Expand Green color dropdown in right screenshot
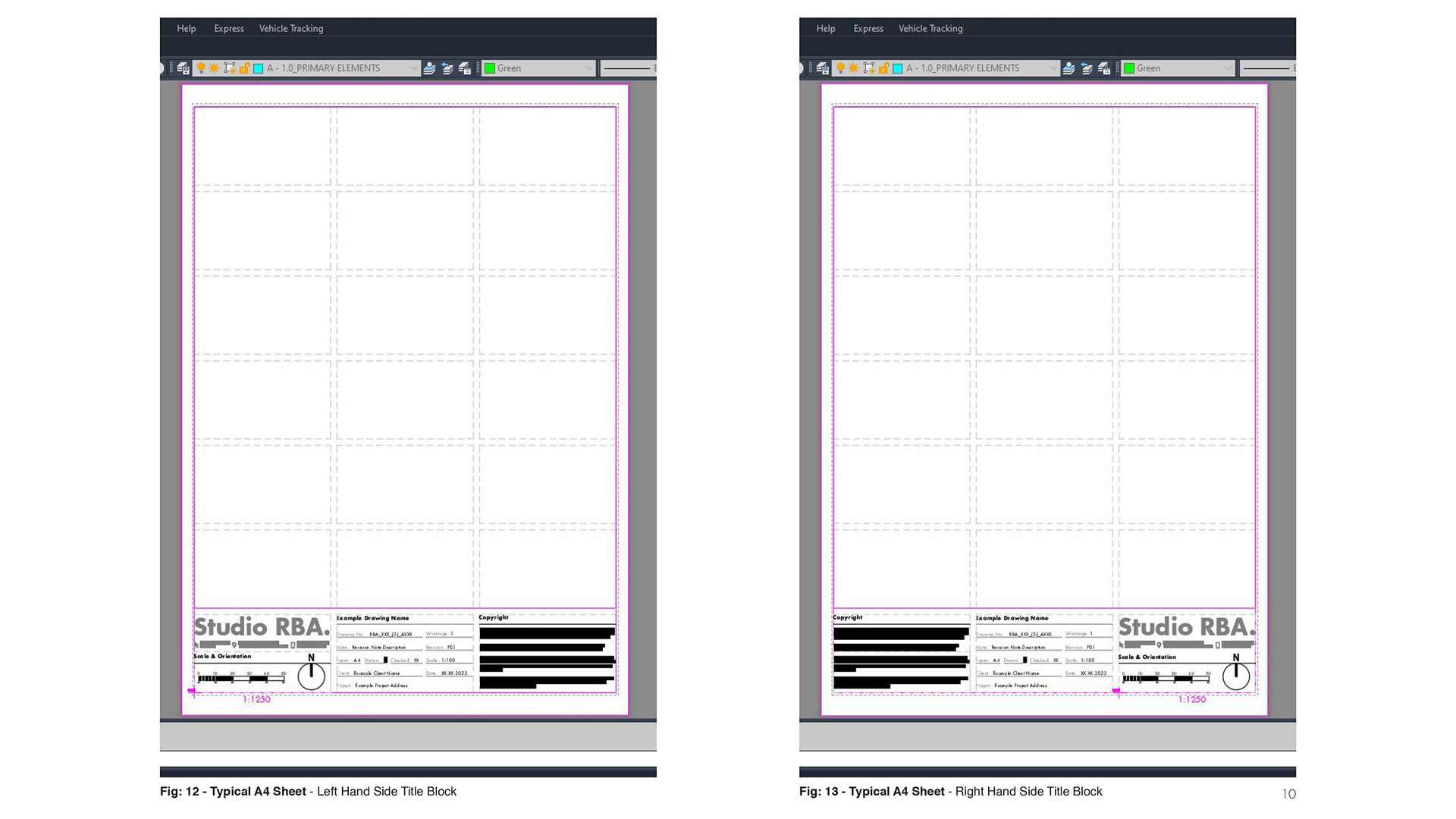The image size is (1456, 819). (x=1228, y=68)
